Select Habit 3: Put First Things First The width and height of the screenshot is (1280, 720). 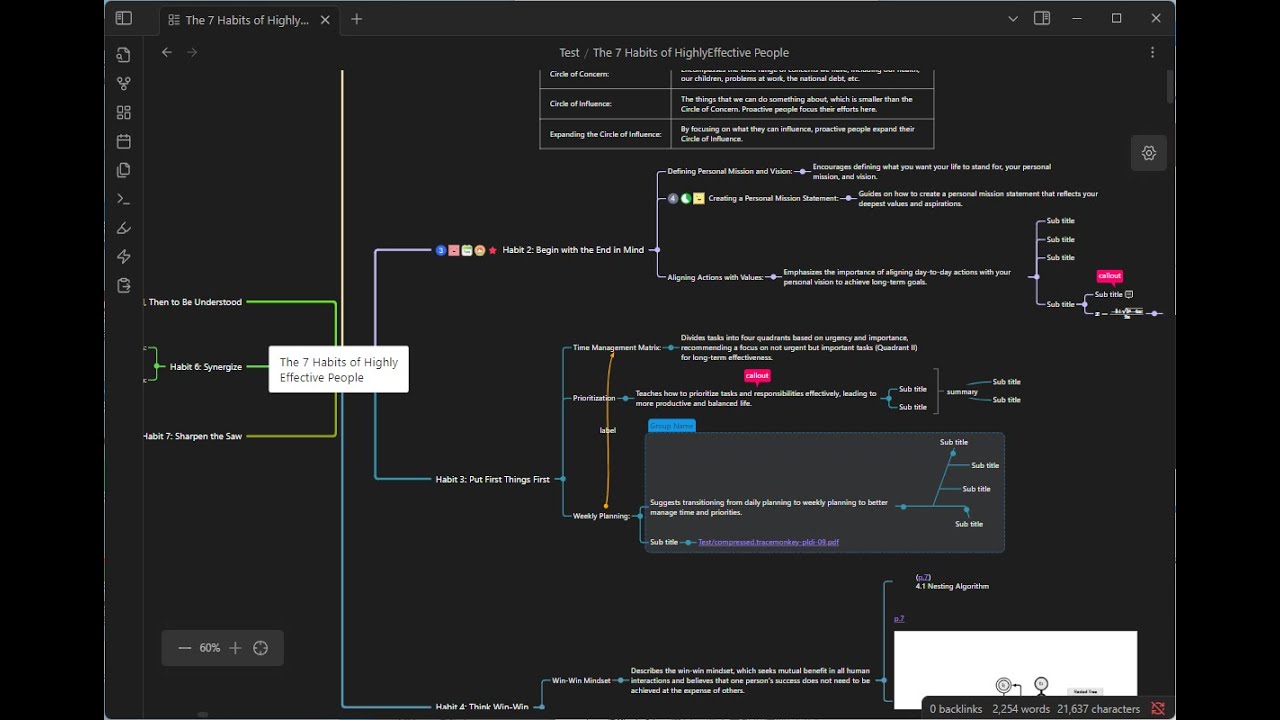click(492, 479)
